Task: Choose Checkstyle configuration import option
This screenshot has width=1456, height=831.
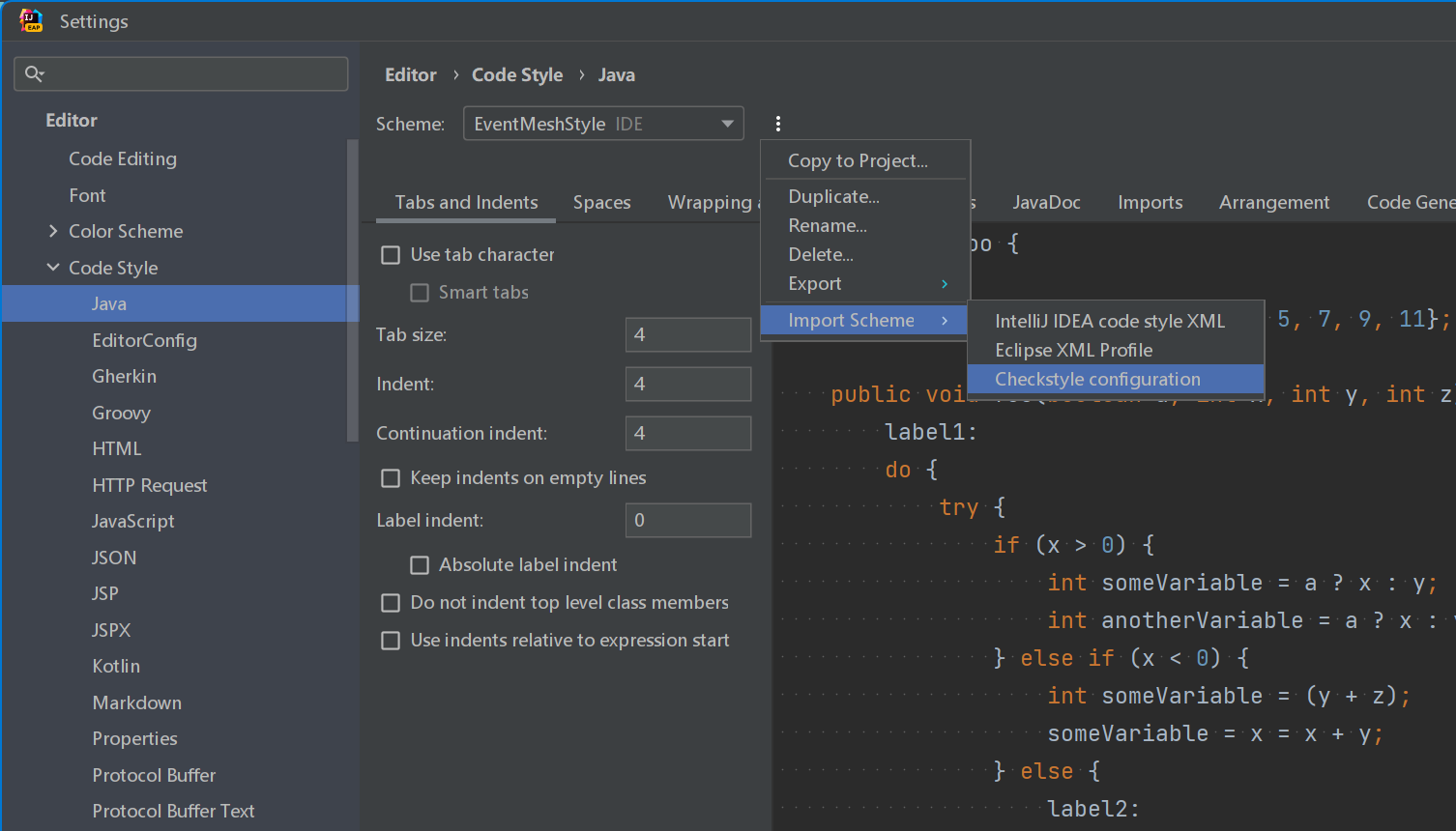Action: coord(1097,380)
